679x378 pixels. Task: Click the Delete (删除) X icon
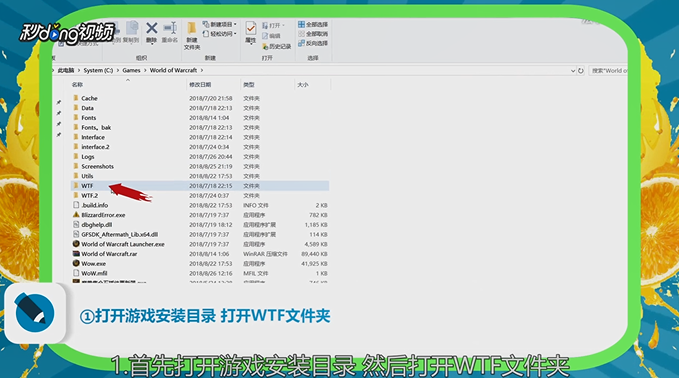[x=151, y=29]
